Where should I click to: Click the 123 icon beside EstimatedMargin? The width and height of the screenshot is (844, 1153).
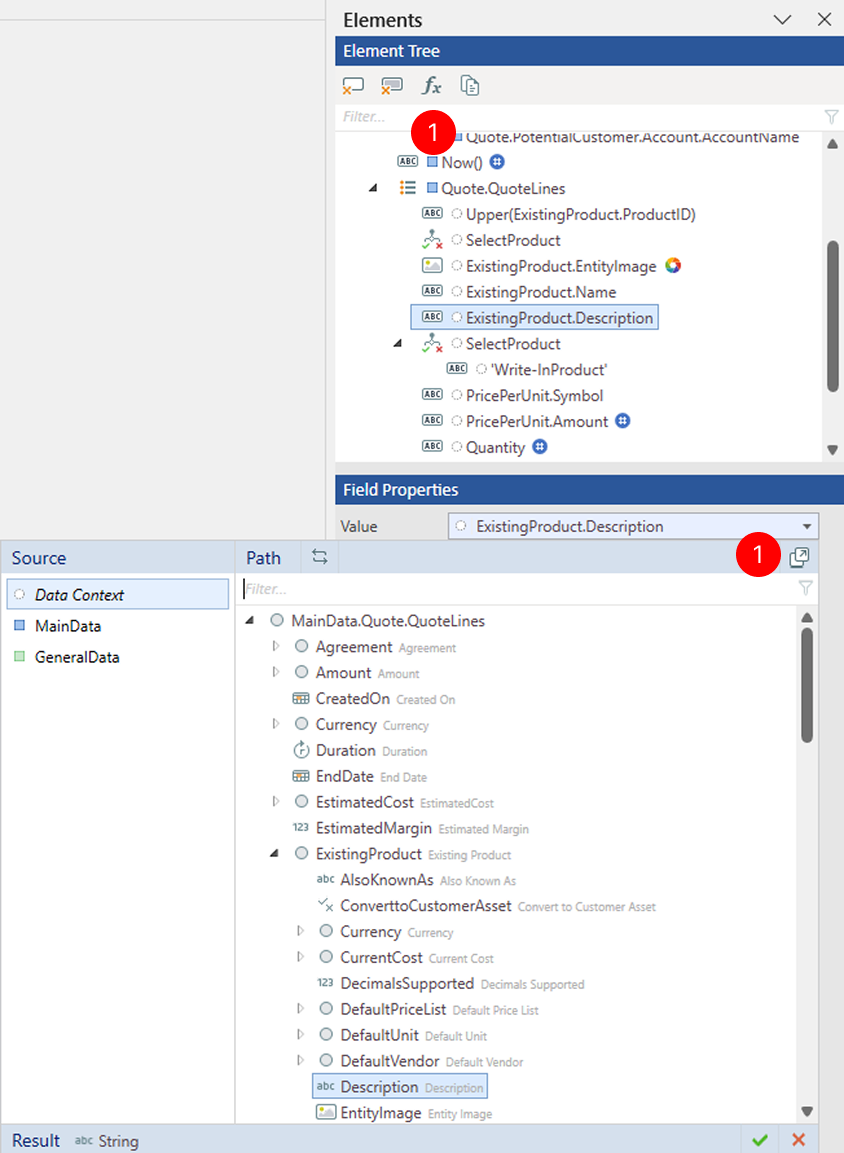tap(301, 827)
